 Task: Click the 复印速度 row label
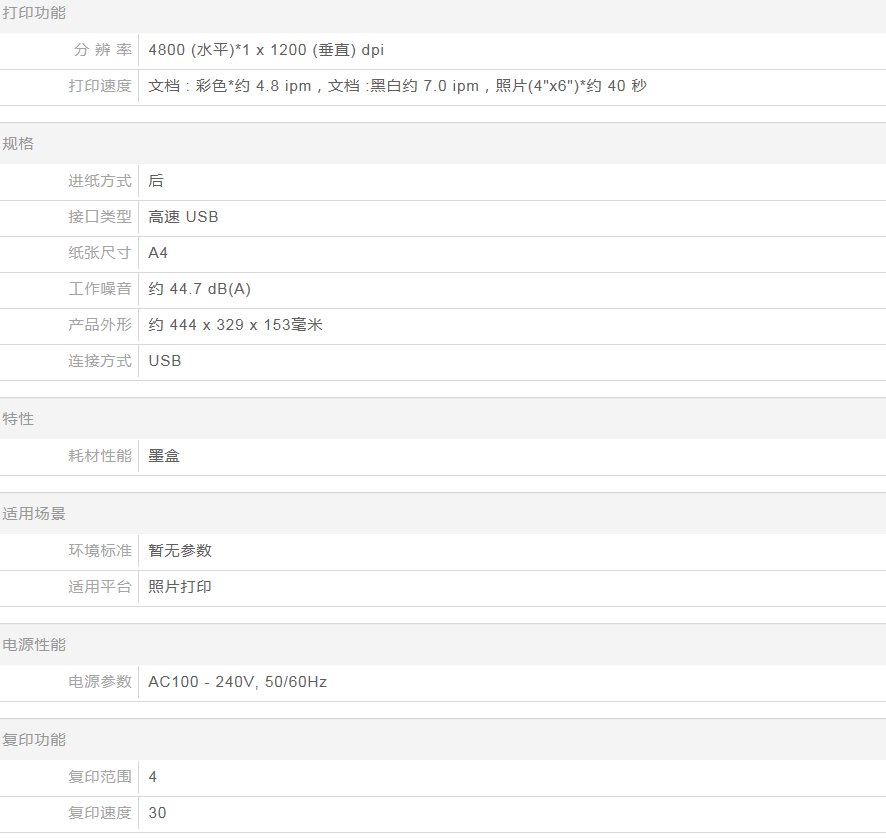point(100,813)
